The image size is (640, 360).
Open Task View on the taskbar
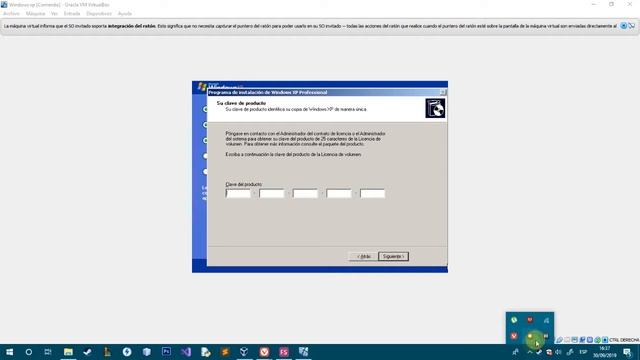pos(48,352)
